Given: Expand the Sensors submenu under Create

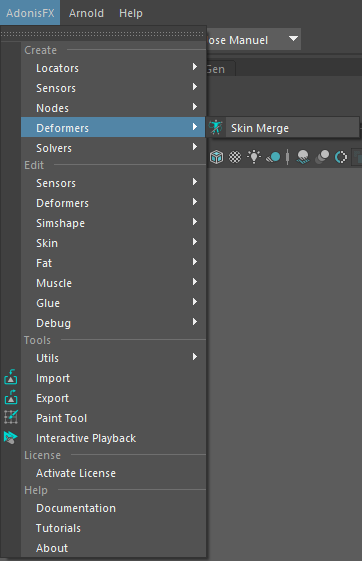Looking at the screenshot, I should click(x=113, y=88).
